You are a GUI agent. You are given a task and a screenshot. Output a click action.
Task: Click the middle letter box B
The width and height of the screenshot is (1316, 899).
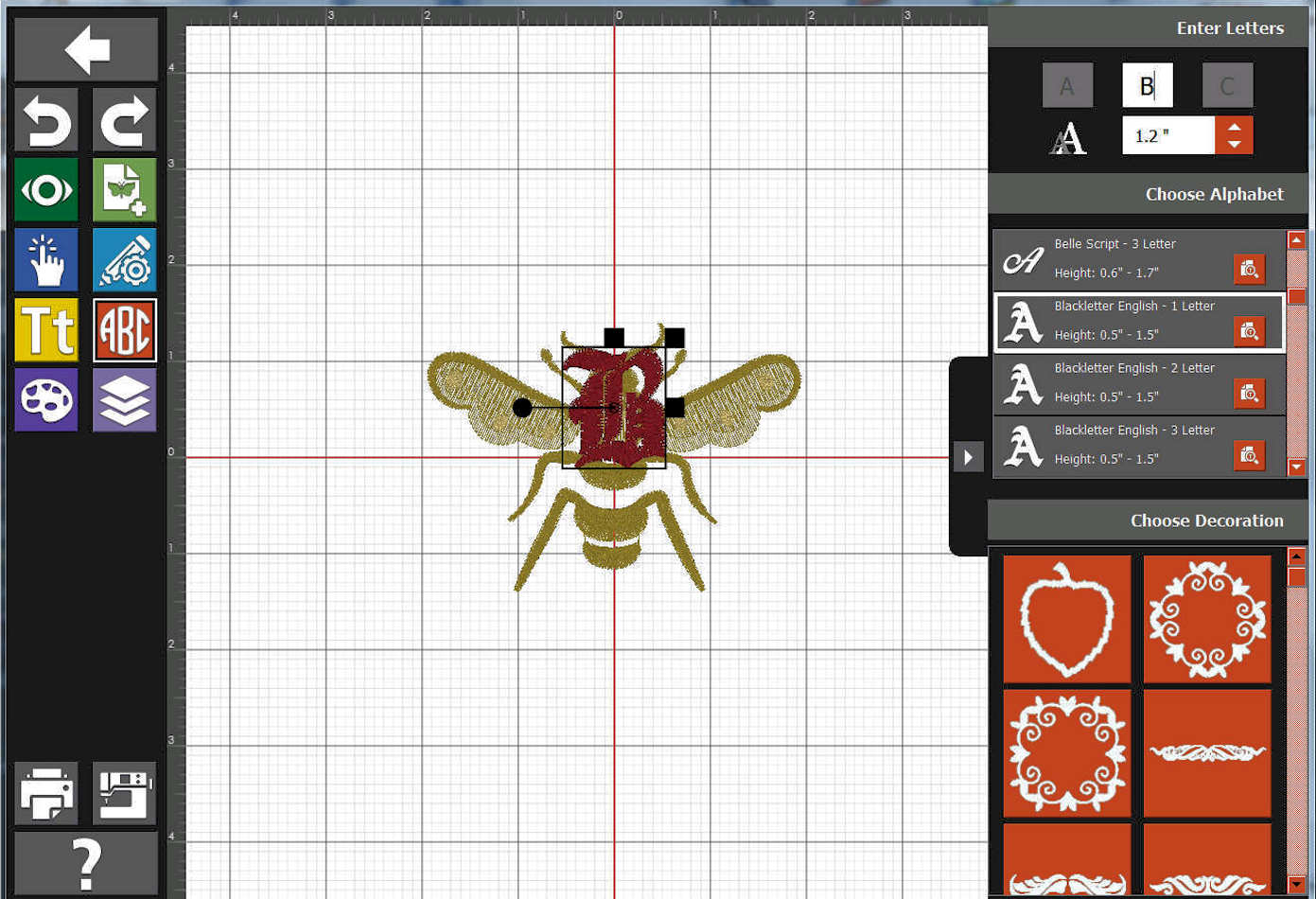pos(1148,85)
